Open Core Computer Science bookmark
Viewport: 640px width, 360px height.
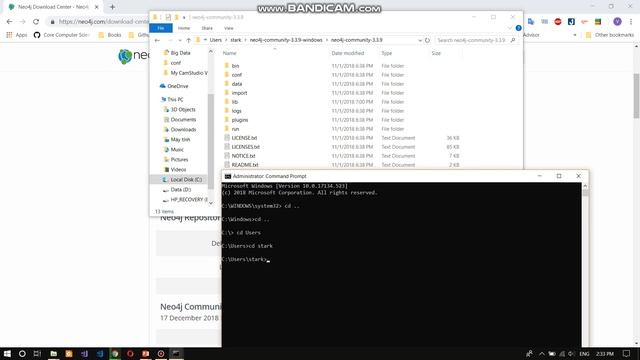(x=61, y=35)
